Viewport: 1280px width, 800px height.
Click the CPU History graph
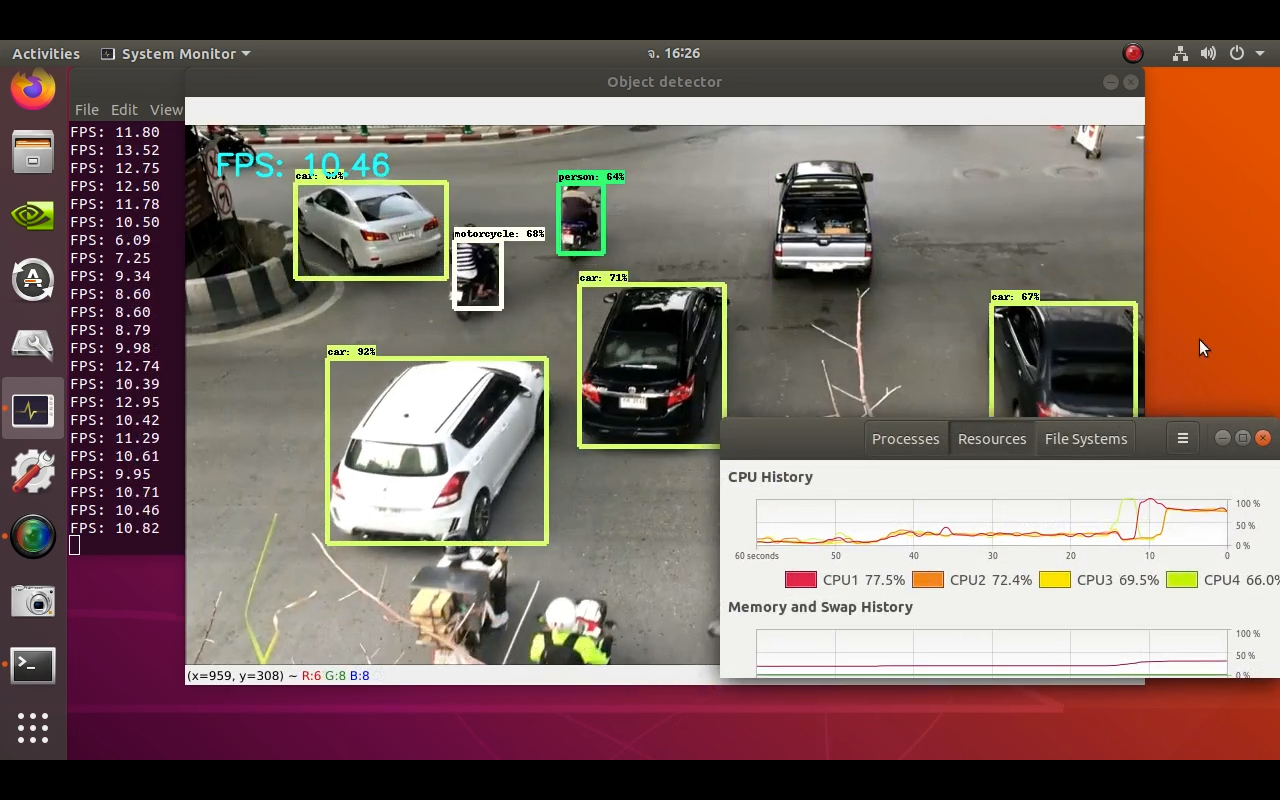click(992, 522)
